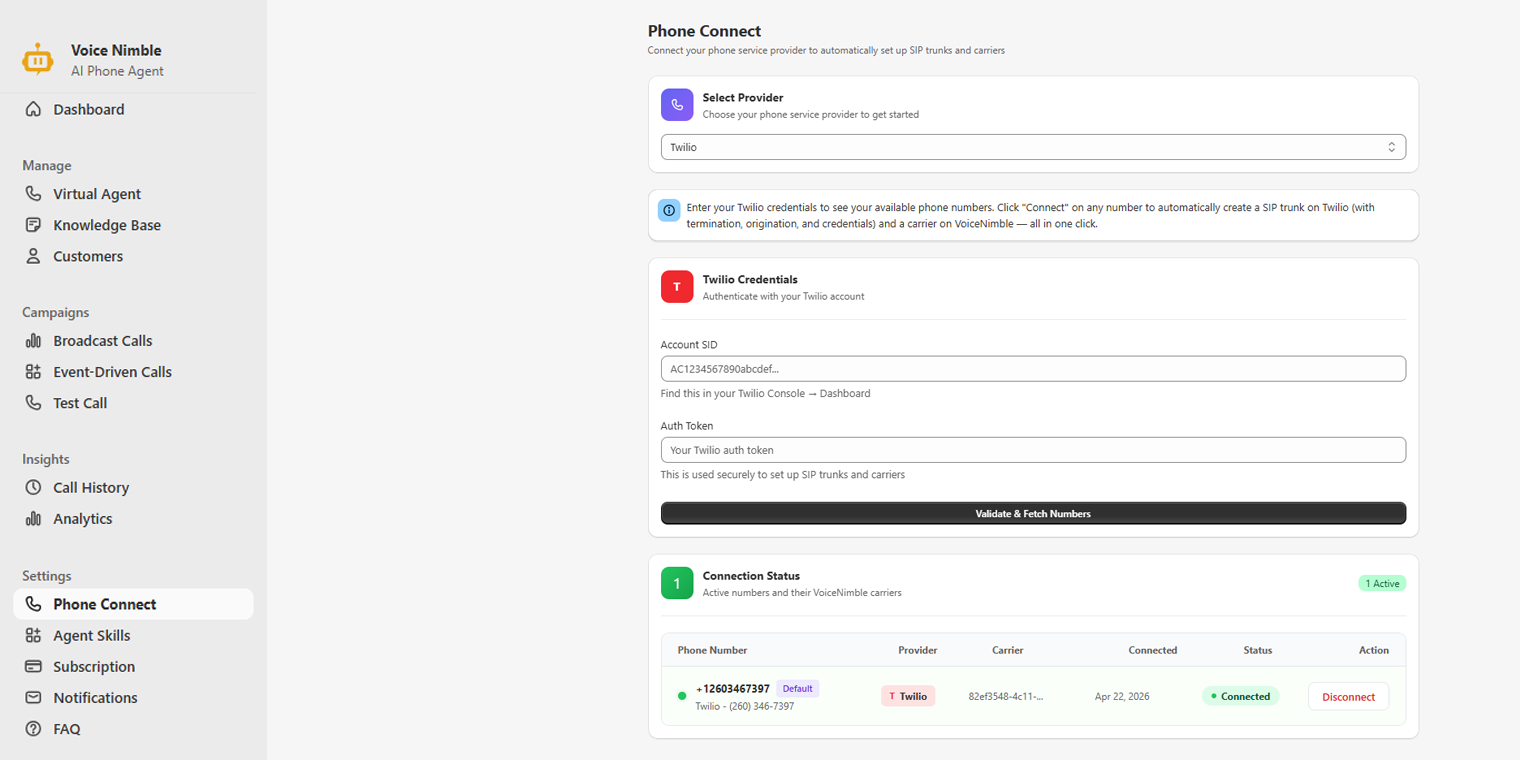Open Notifications in sidebar
Image resolution: width=1520 pixels, height=760 pixels.
tap(133, 697)
